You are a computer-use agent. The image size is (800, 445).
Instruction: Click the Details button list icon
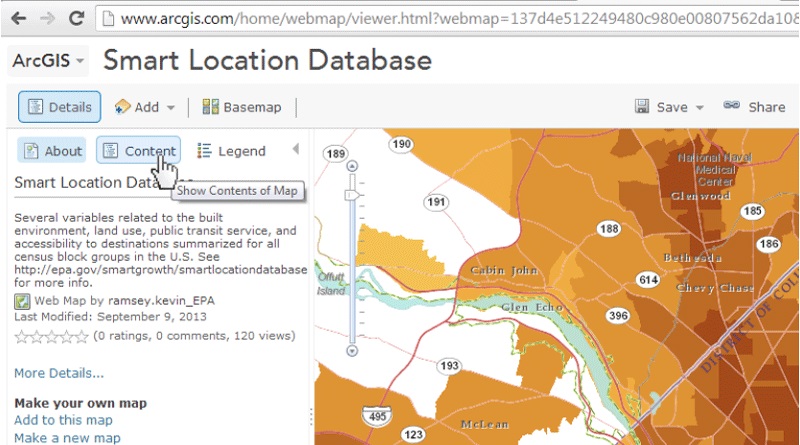point(35,107)
